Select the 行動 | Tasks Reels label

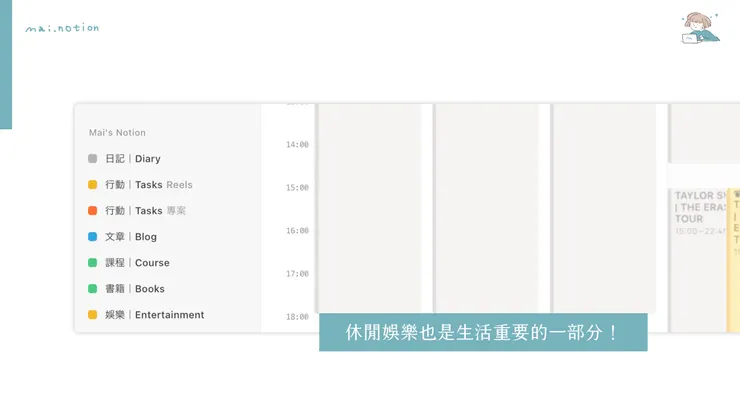click(149, 185)
